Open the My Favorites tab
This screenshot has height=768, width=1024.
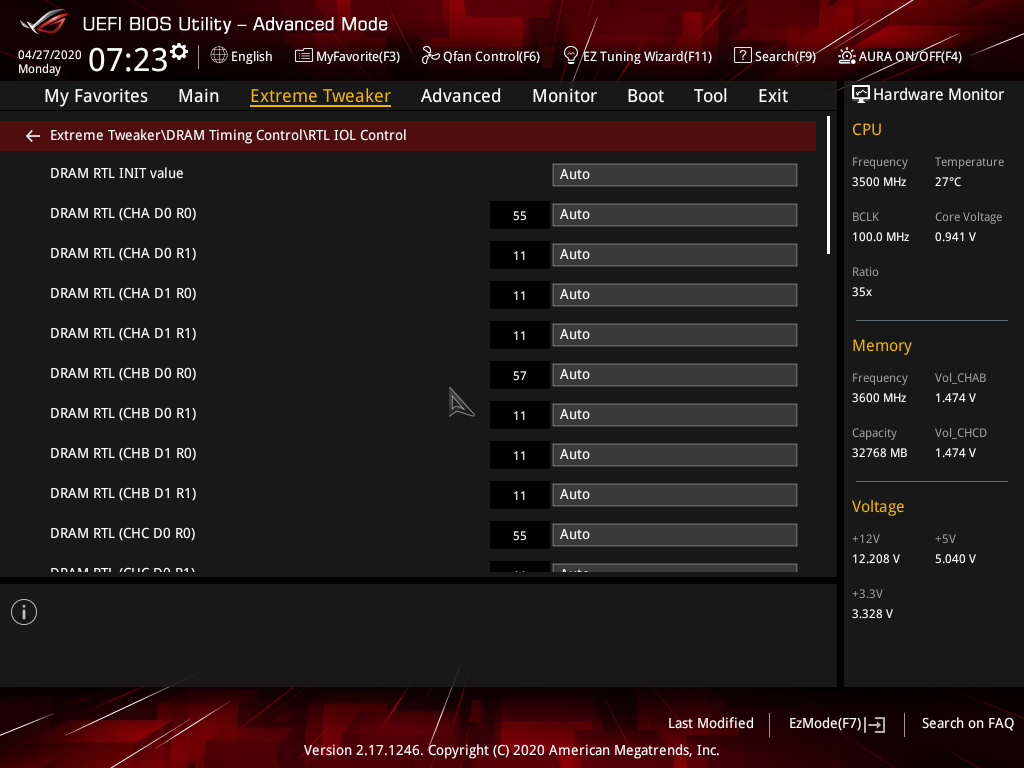(x=96, y=95)
